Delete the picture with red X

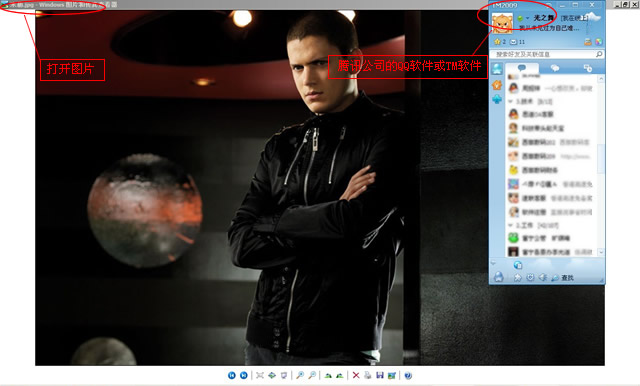tap(356, 375)
